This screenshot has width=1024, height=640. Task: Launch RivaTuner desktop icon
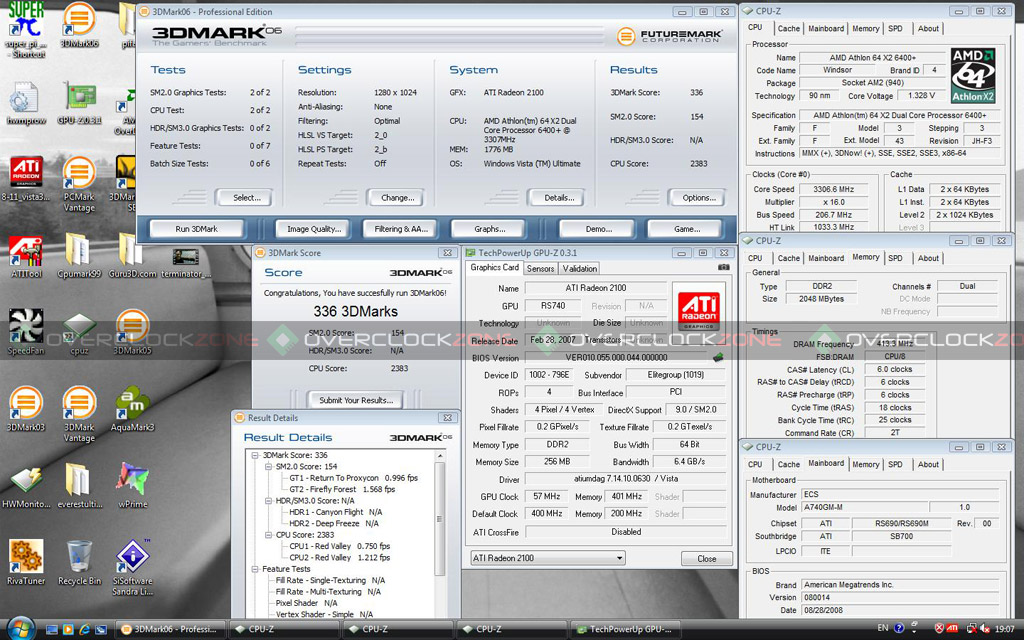click(26, 562)
